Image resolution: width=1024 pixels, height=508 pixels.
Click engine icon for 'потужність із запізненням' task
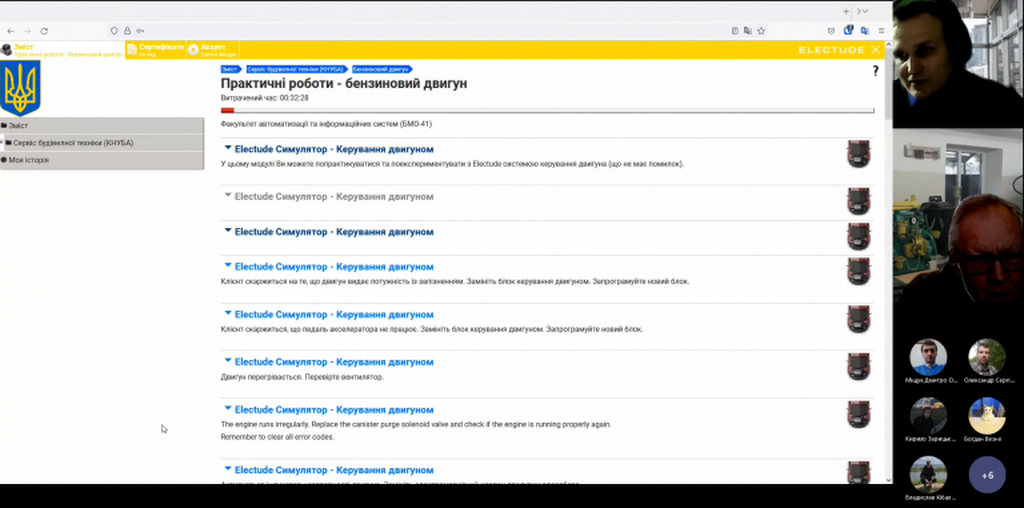859,271
